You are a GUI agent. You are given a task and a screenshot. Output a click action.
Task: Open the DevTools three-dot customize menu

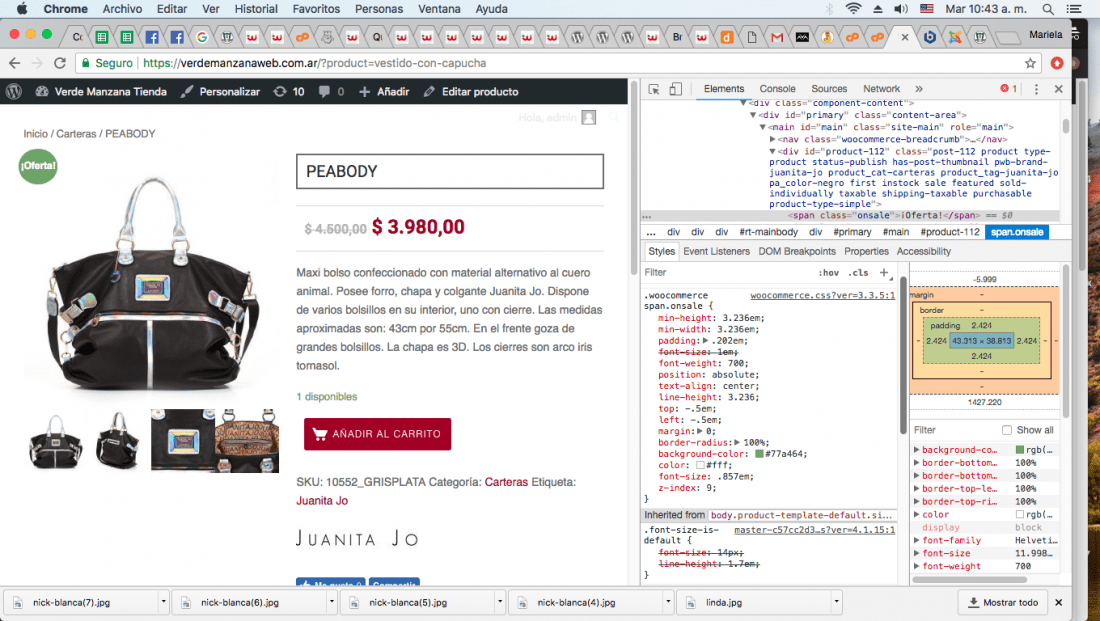coord(1036,89)
